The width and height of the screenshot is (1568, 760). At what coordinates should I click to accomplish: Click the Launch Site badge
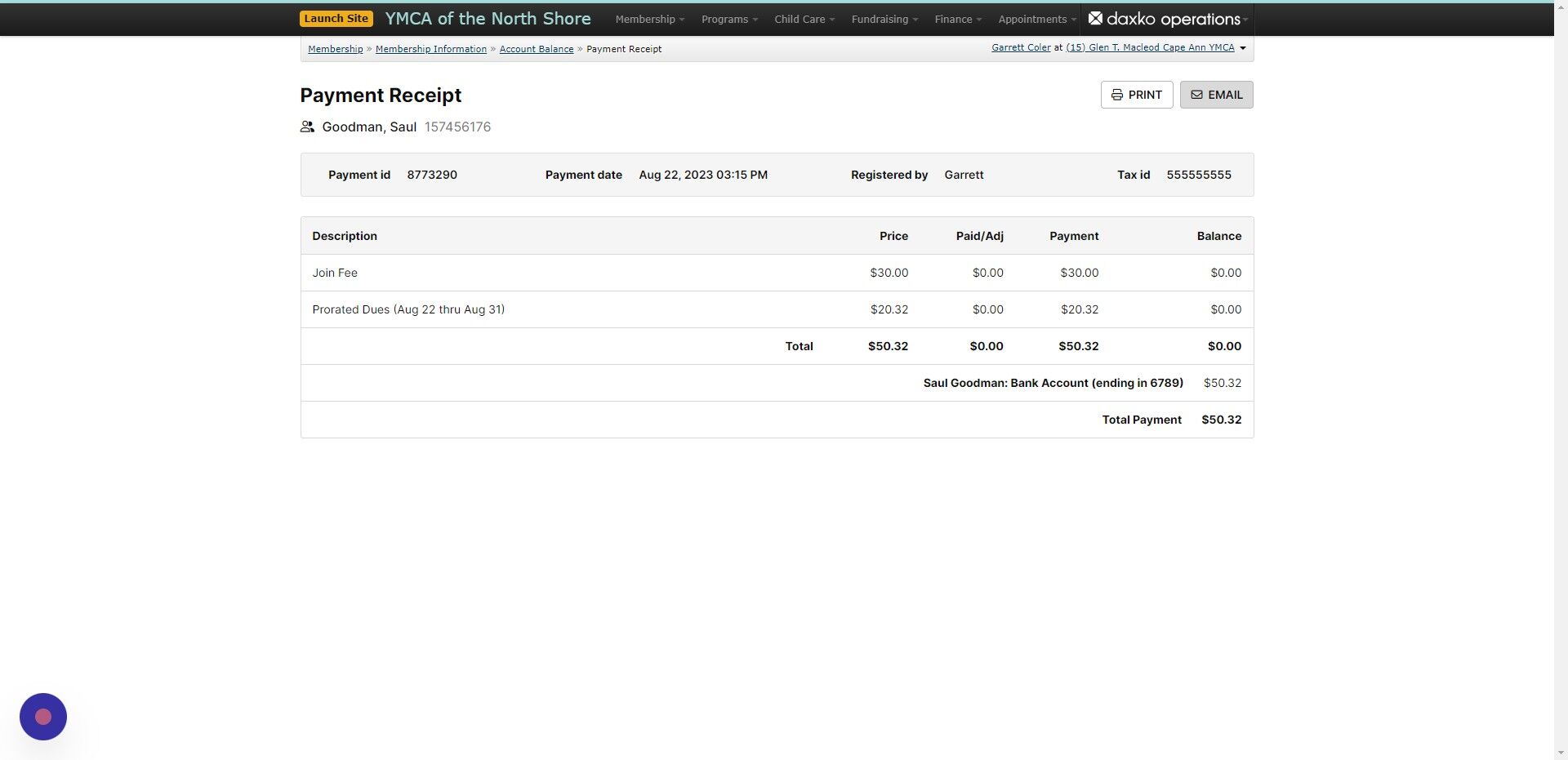click(x=336, y=19)
